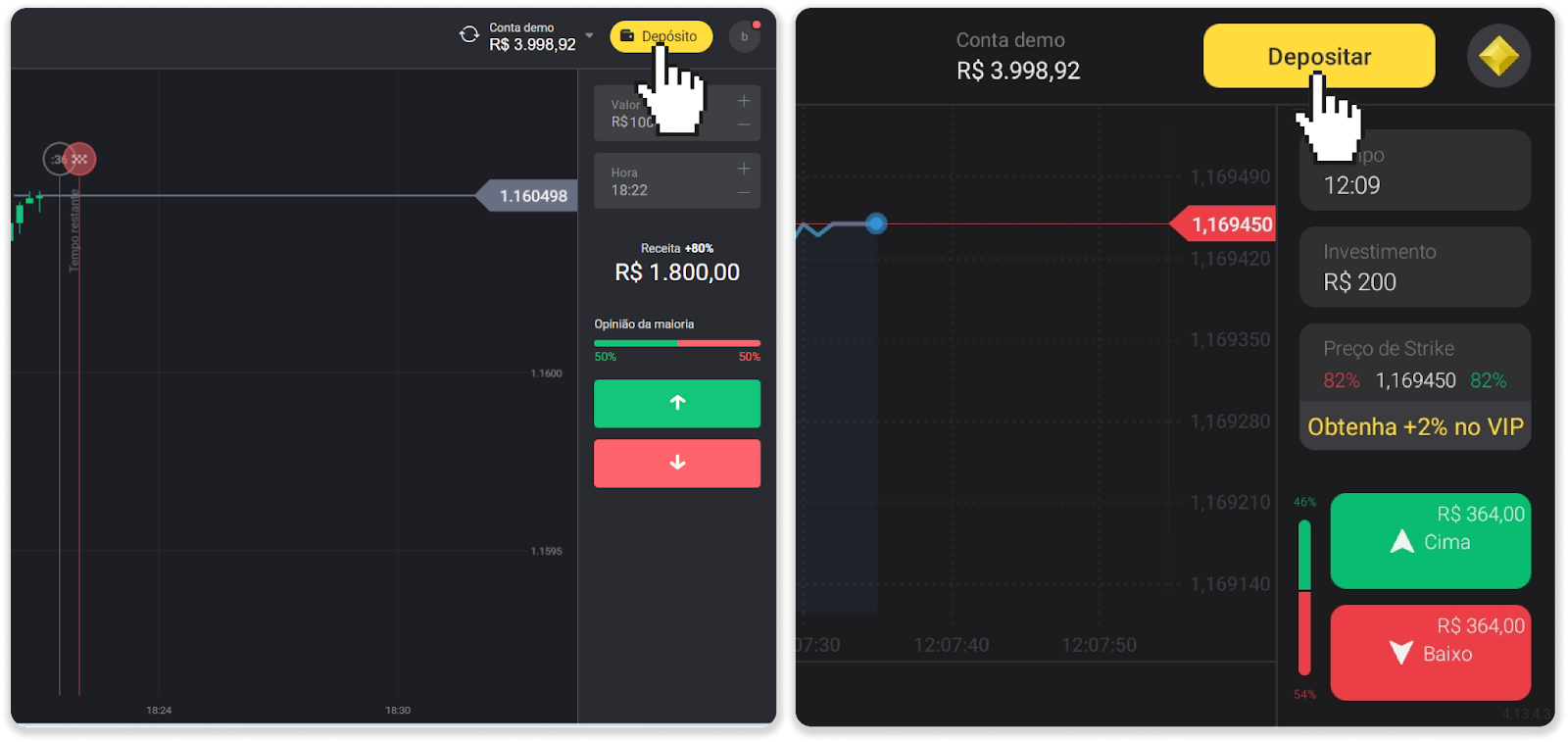Open the Investimento R$ 200 field
Image resolution: width=1568 pixels, height=742 pixels.
pyautogui.click(x=1414, y=268)
